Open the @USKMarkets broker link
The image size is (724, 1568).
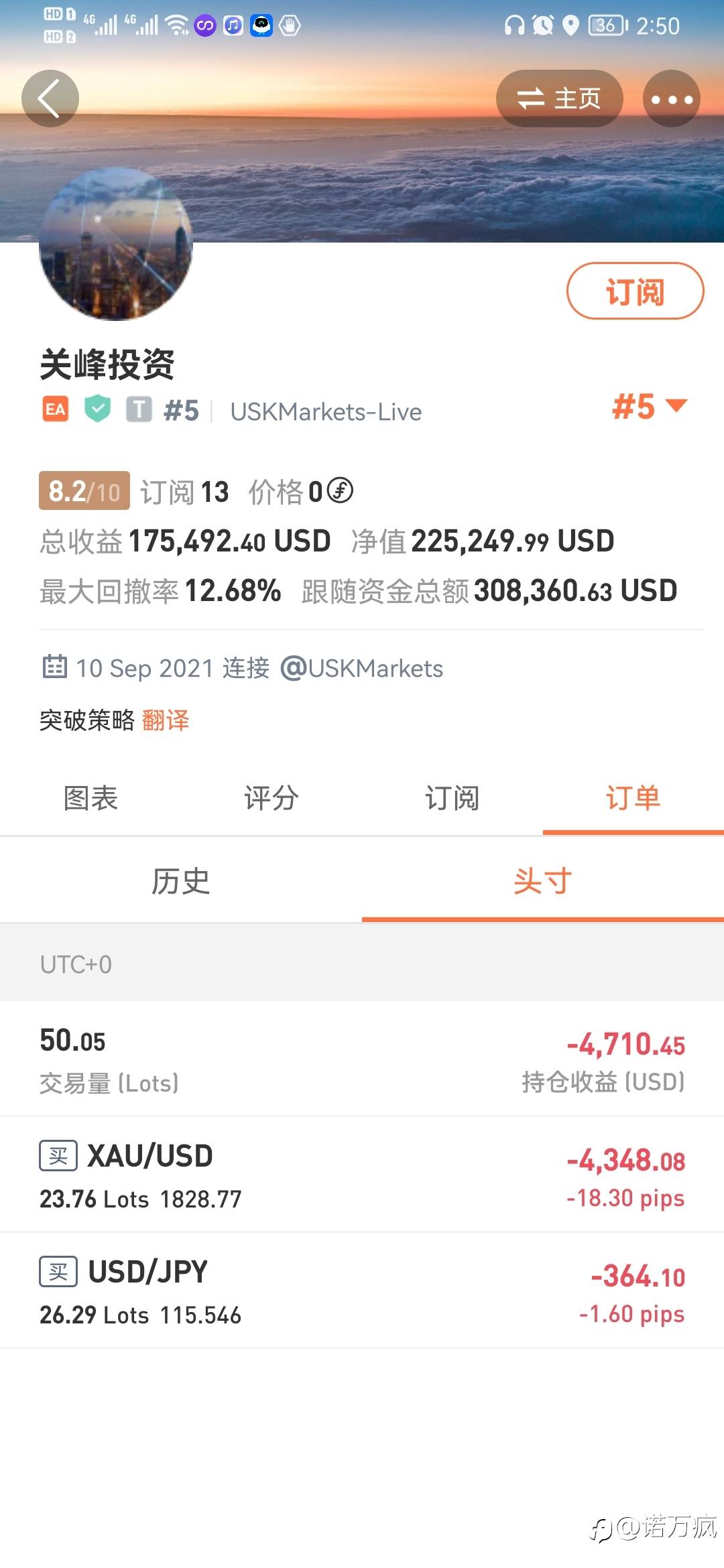tap(361, 668)
